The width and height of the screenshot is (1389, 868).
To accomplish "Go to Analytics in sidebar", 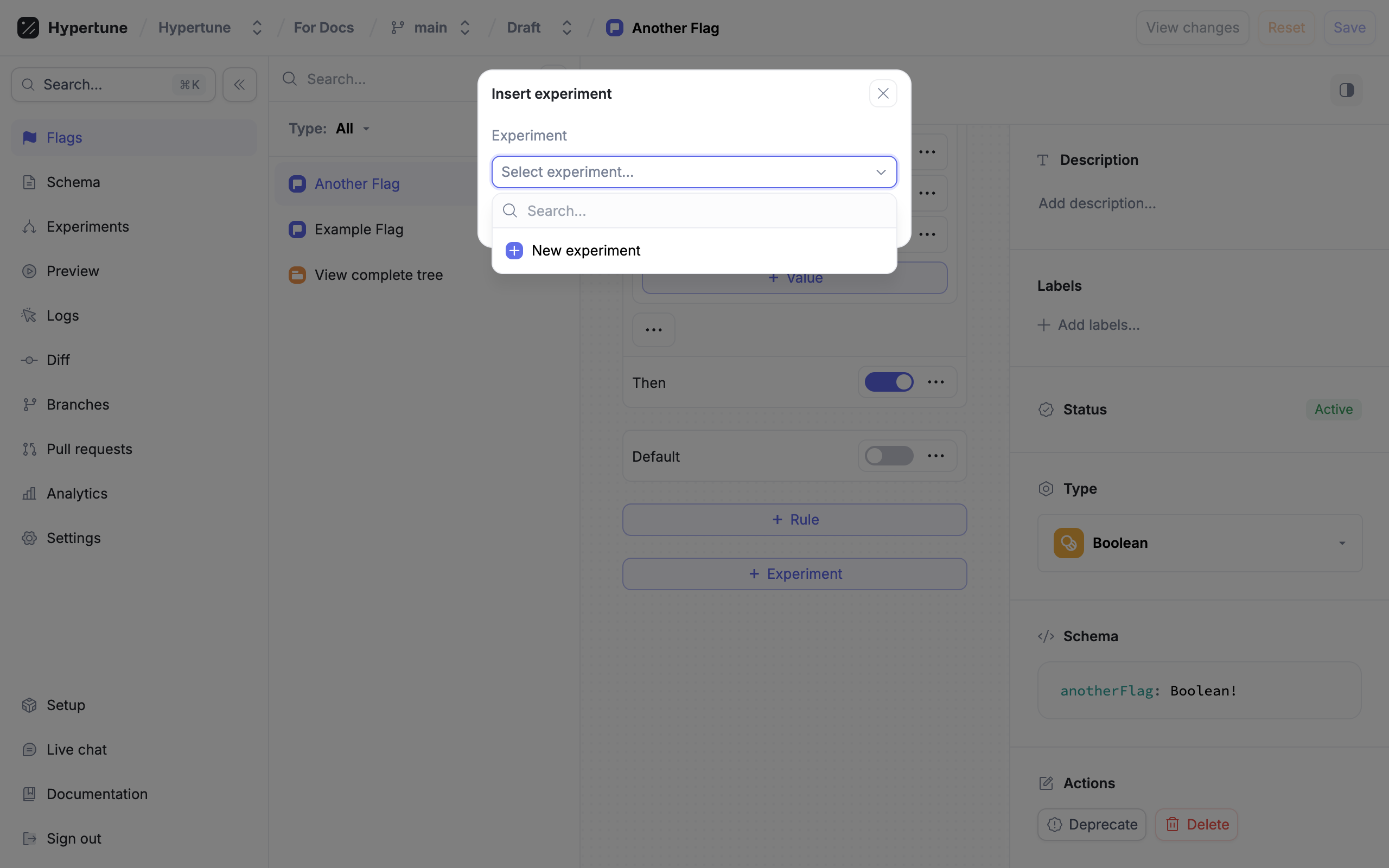I will click(77, 494).
